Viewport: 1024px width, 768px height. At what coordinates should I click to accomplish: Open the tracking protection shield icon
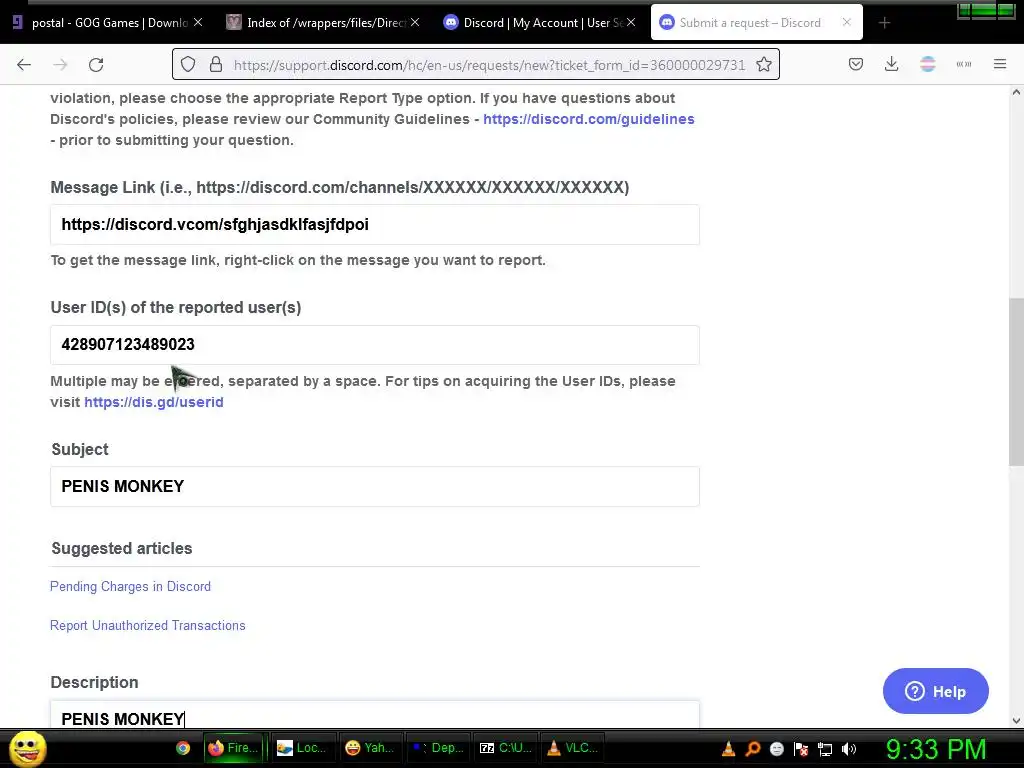click(188, 64)
